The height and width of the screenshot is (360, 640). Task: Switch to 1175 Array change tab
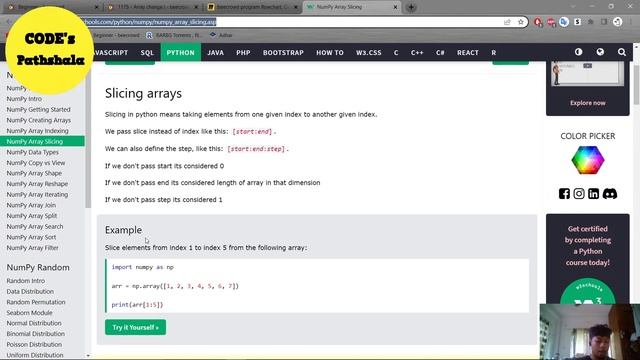153,7
